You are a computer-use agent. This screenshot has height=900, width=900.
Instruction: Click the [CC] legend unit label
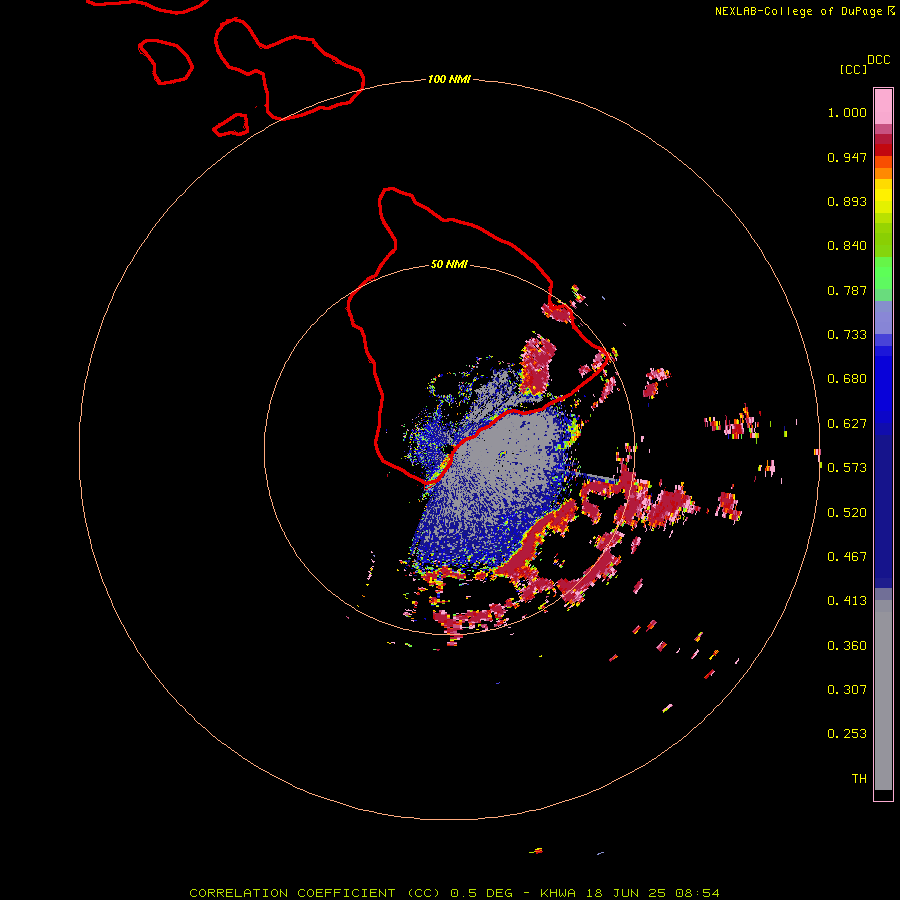pos(853,69)
